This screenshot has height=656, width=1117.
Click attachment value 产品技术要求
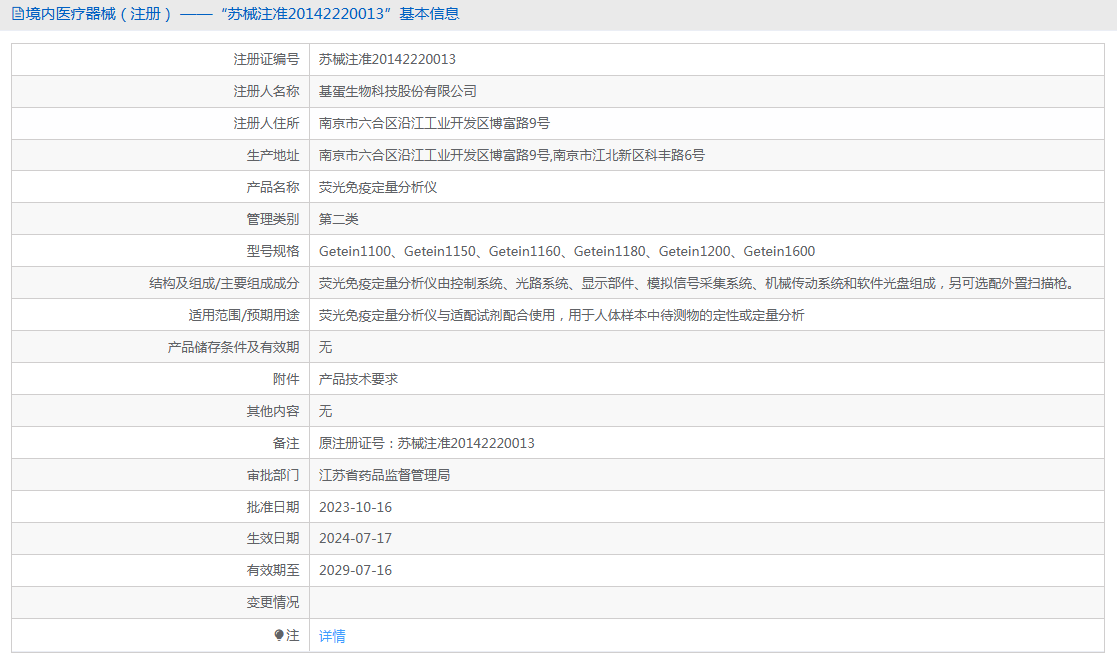(358, 380)
